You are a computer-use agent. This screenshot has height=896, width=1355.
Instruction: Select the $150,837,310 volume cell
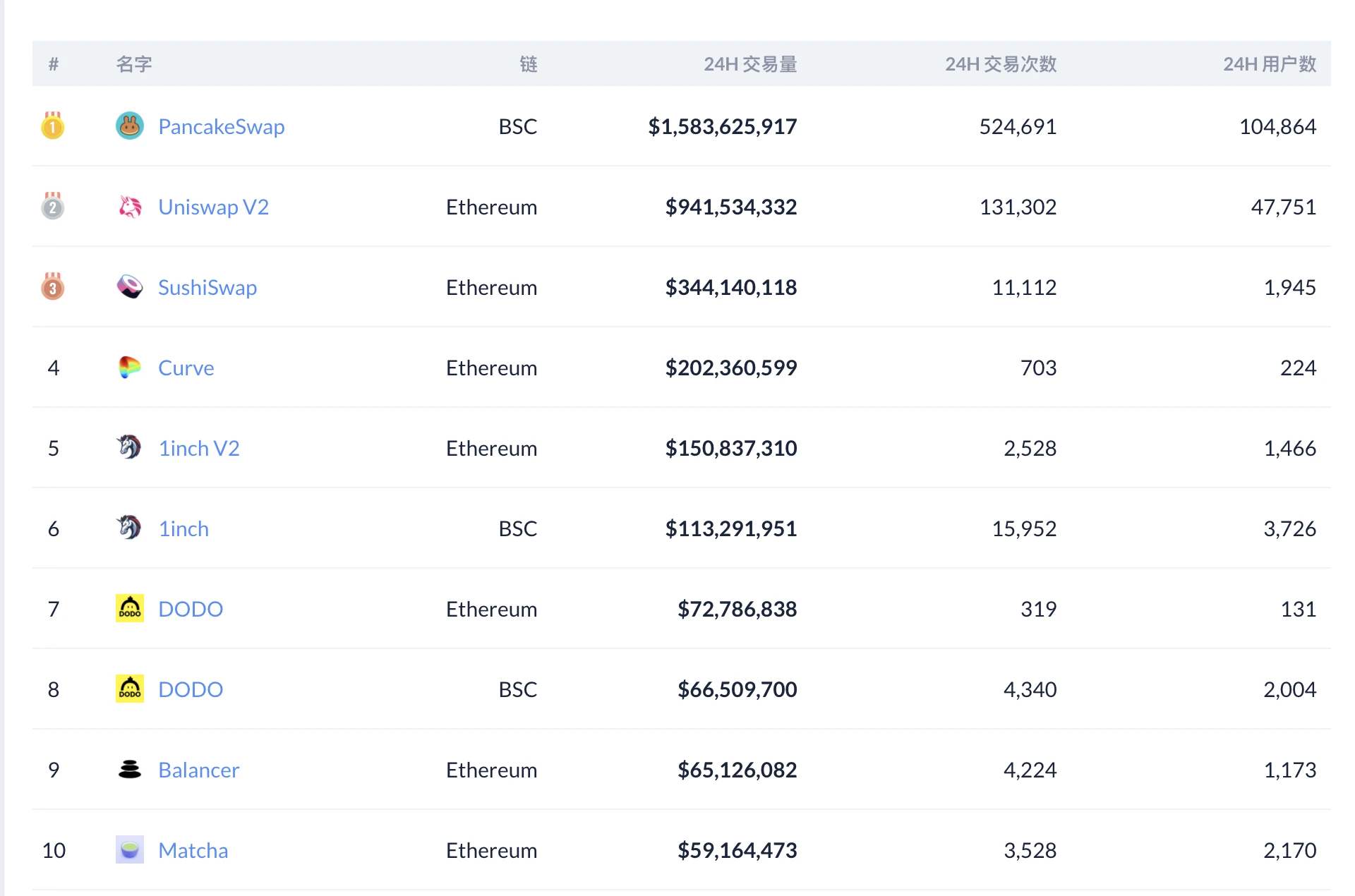tap(731, 449)
